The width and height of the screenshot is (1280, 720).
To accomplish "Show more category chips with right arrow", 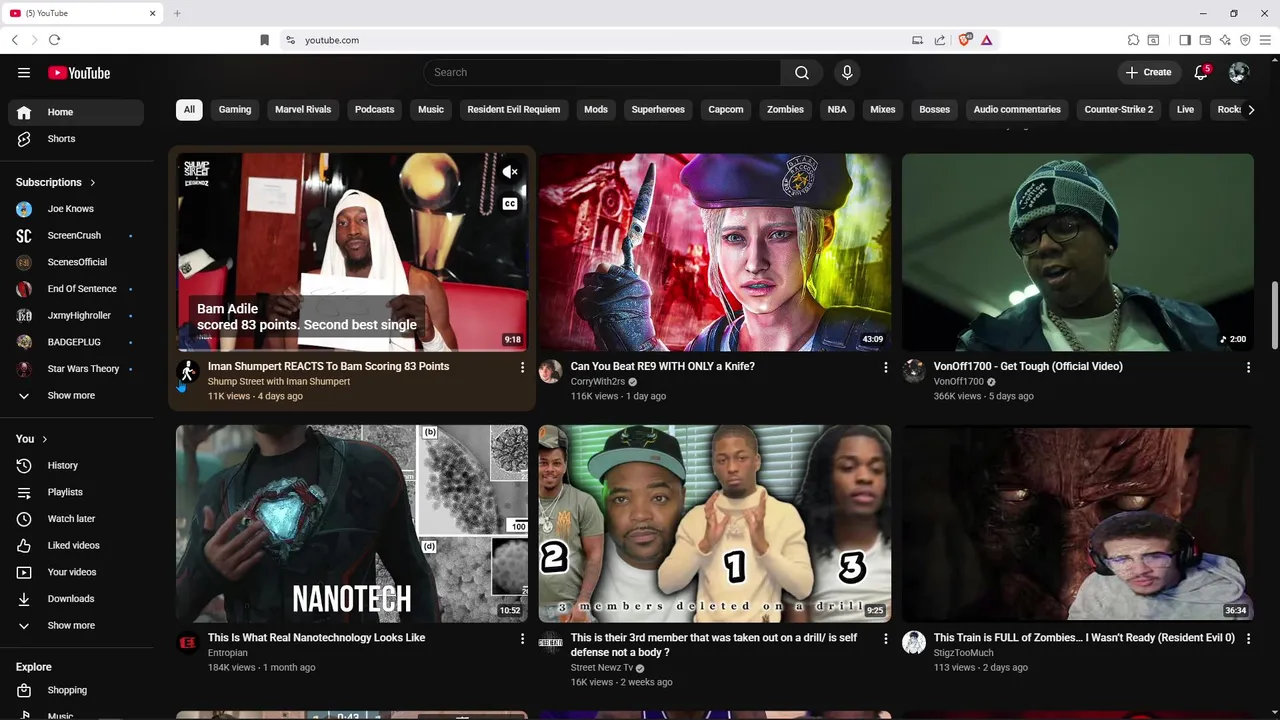I will click(x=1251, y=110).
